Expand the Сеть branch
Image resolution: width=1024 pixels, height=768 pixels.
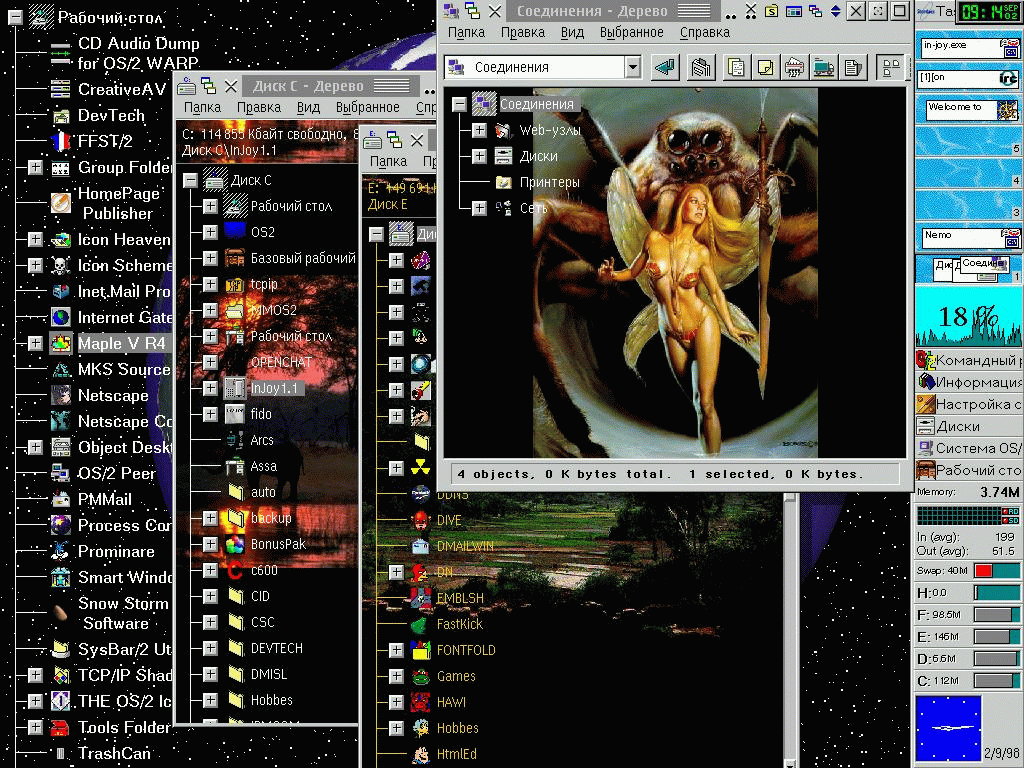[479, 208]
